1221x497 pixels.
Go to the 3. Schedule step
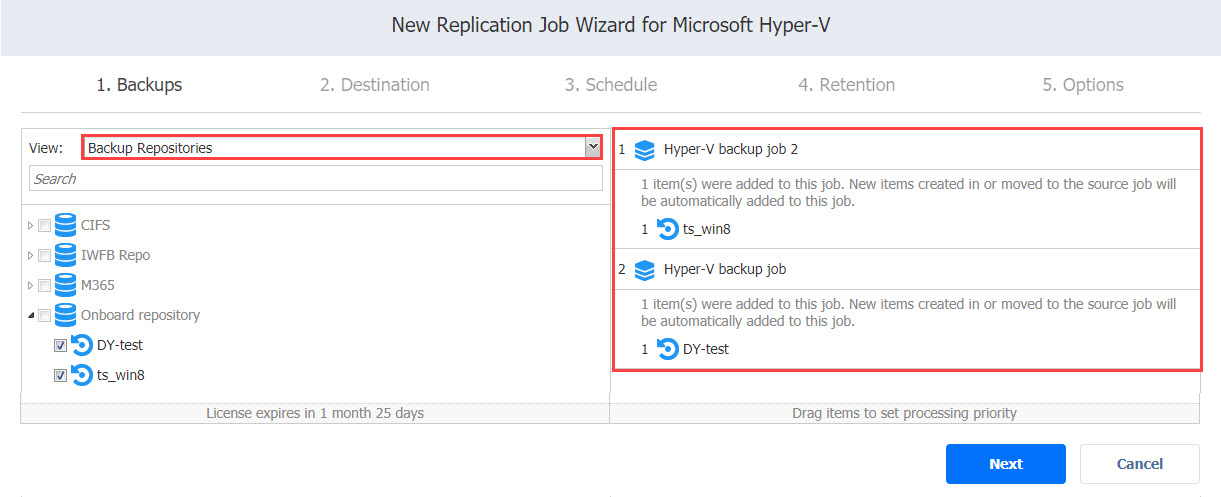click(x=611, y=85)
